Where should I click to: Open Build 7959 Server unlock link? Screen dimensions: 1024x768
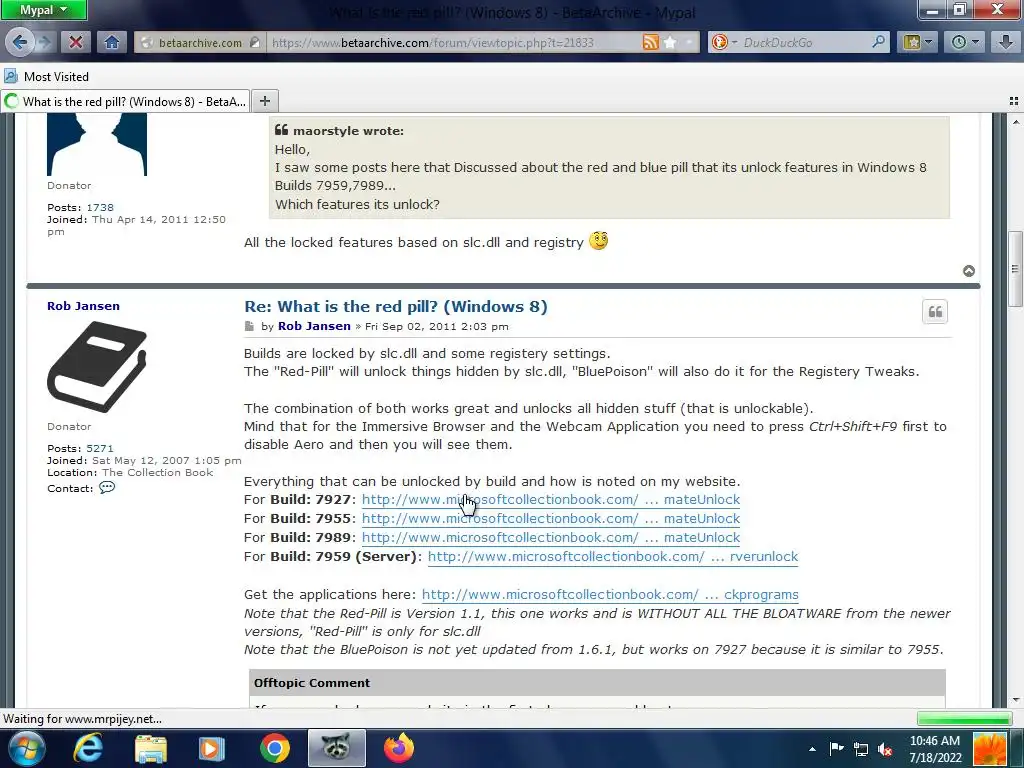coord(613,556)
